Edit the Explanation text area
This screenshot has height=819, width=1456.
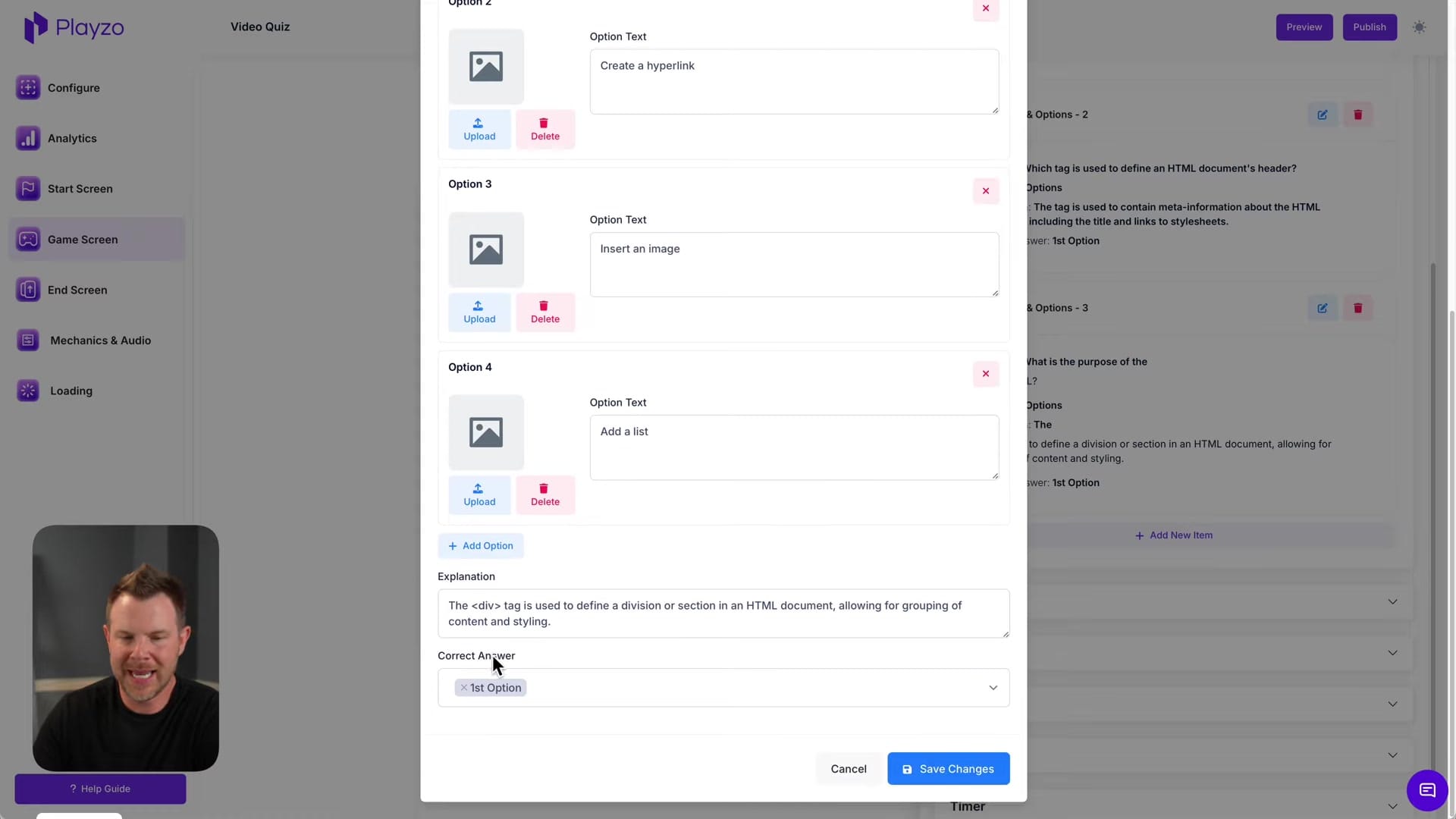pyautogui.click(x=723, y=613)
